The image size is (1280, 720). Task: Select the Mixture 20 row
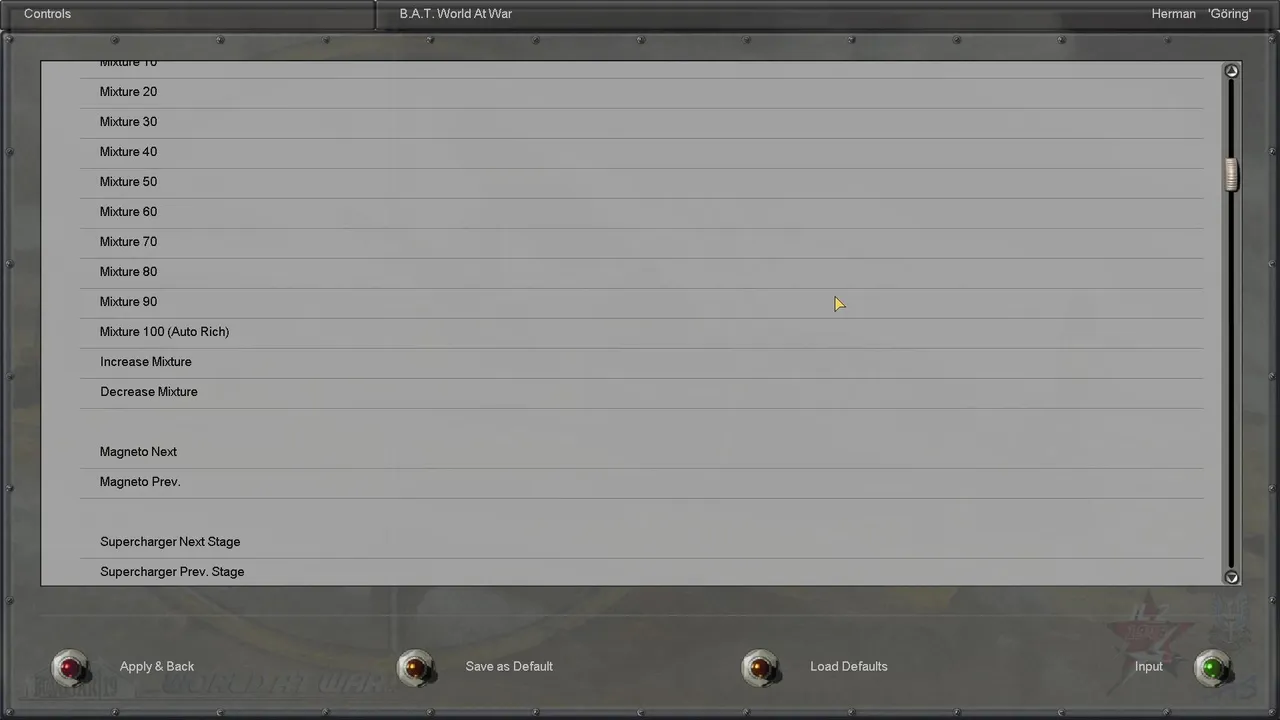pyautogui.click(x=642, y=92)
